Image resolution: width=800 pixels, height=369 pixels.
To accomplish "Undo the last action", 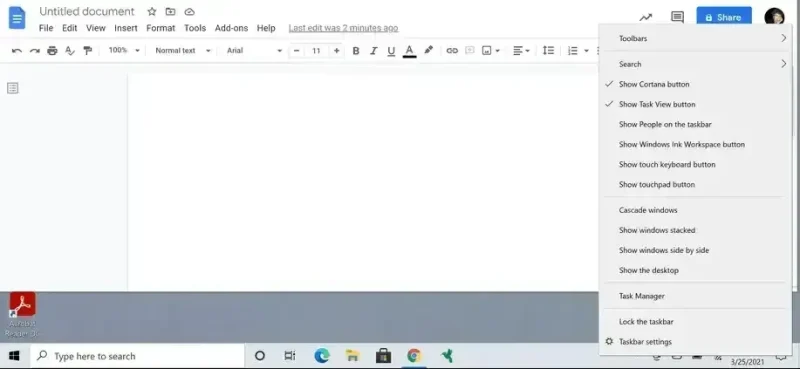I will [x=17, y=51].
